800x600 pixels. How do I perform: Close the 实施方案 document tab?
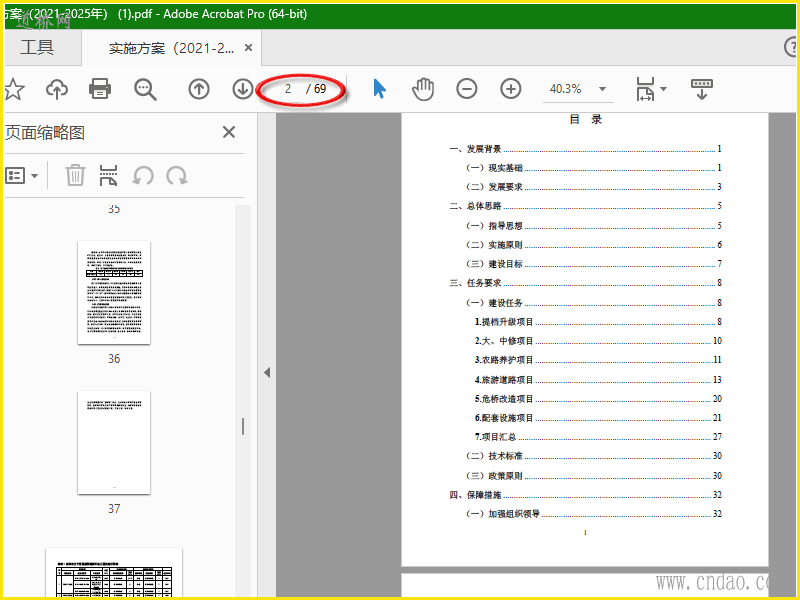coord(248,47)
